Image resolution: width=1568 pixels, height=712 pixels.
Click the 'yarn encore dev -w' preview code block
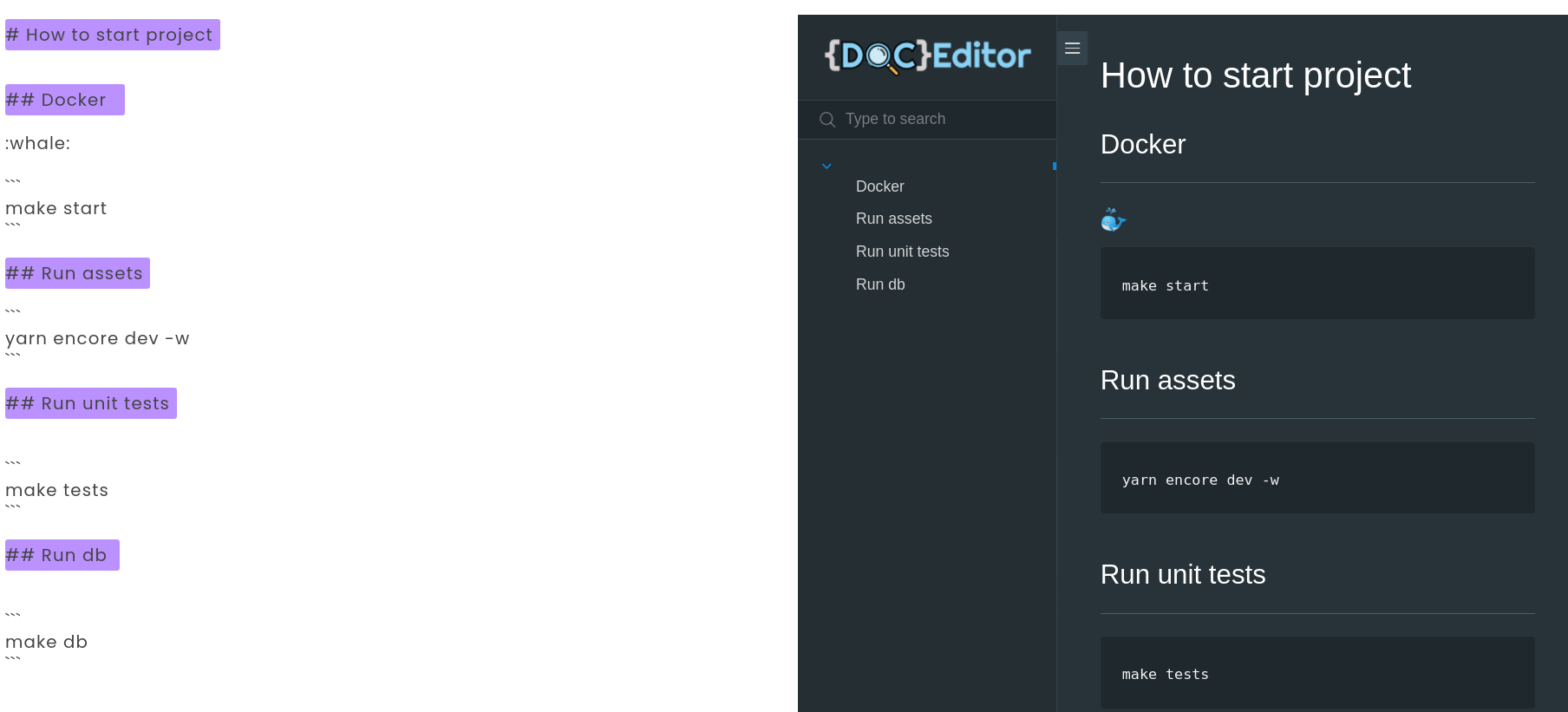1317,478
